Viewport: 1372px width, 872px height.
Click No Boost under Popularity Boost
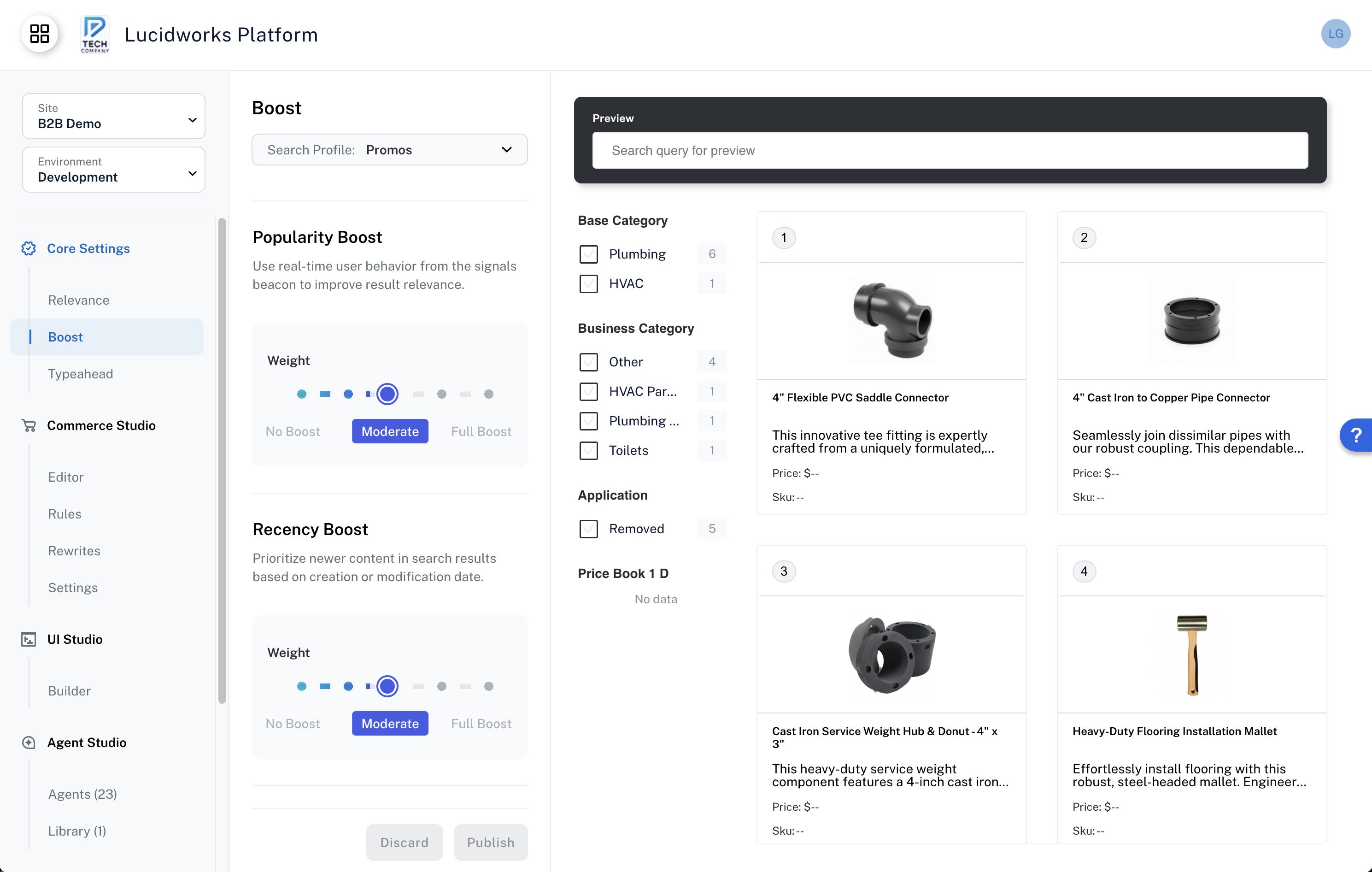[293, 431]
